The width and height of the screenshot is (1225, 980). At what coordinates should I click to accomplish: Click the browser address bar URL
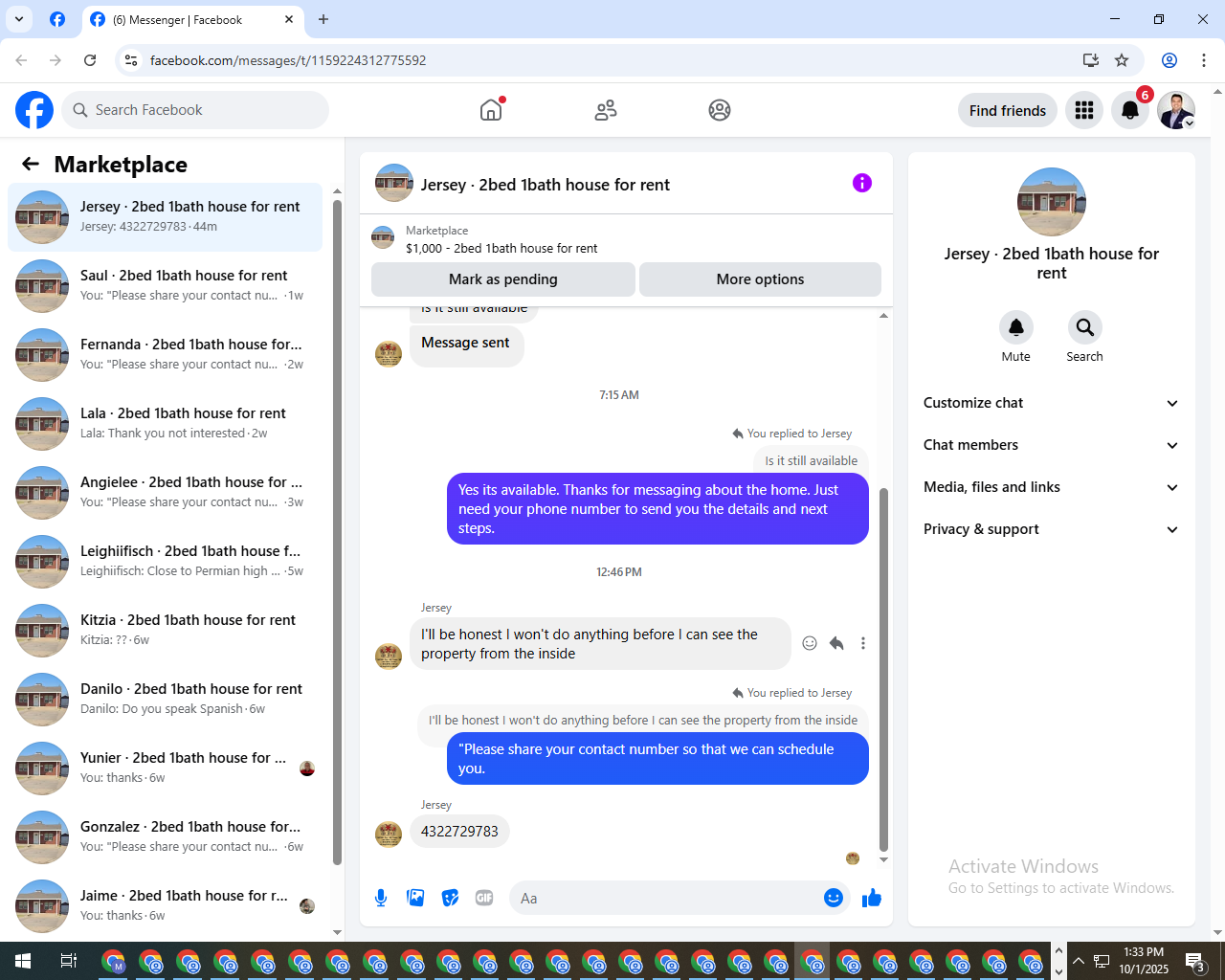point(288,60)
